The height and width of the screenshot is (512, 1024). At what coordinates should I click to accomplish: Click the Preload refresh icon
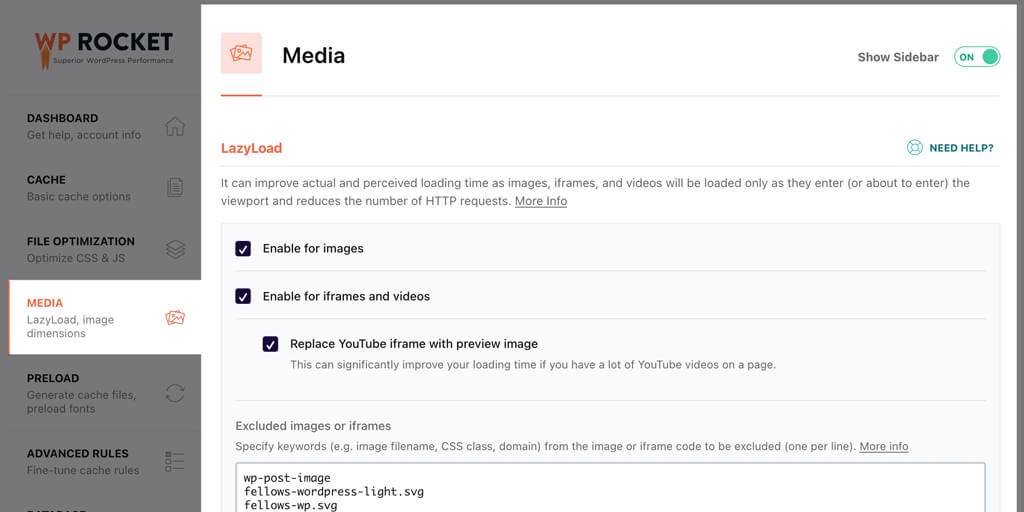click(175, 393)
